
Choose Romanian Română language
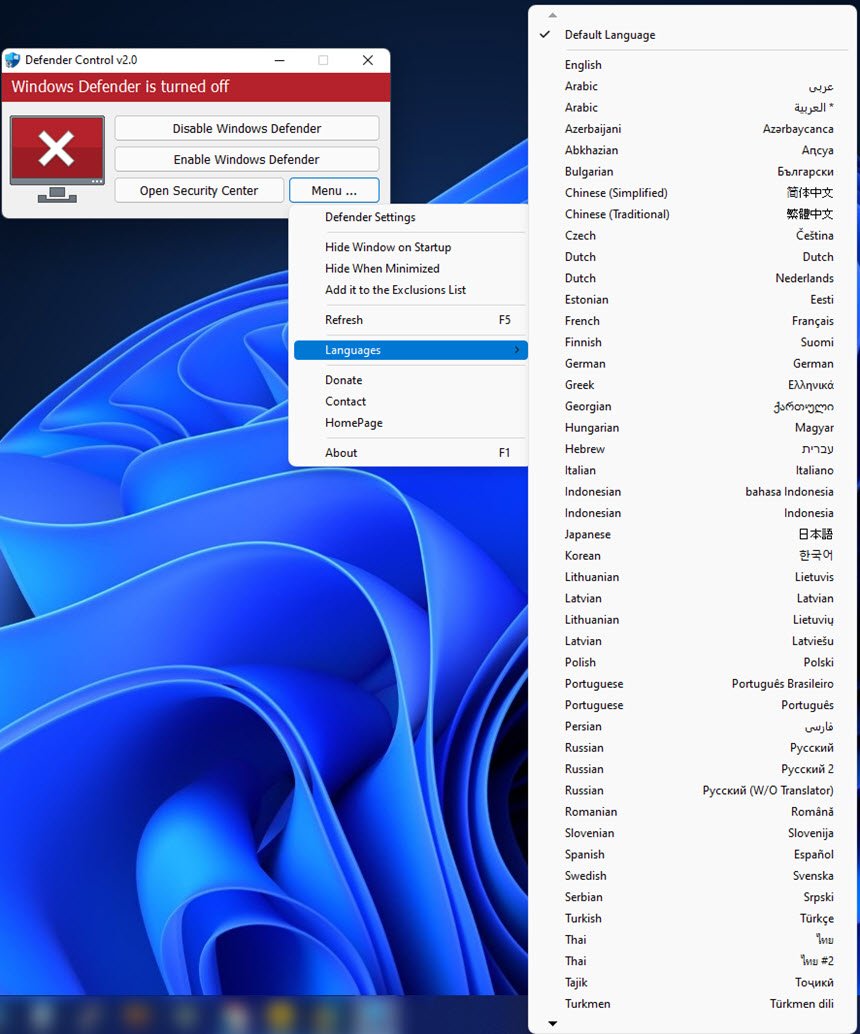[692, 812]
